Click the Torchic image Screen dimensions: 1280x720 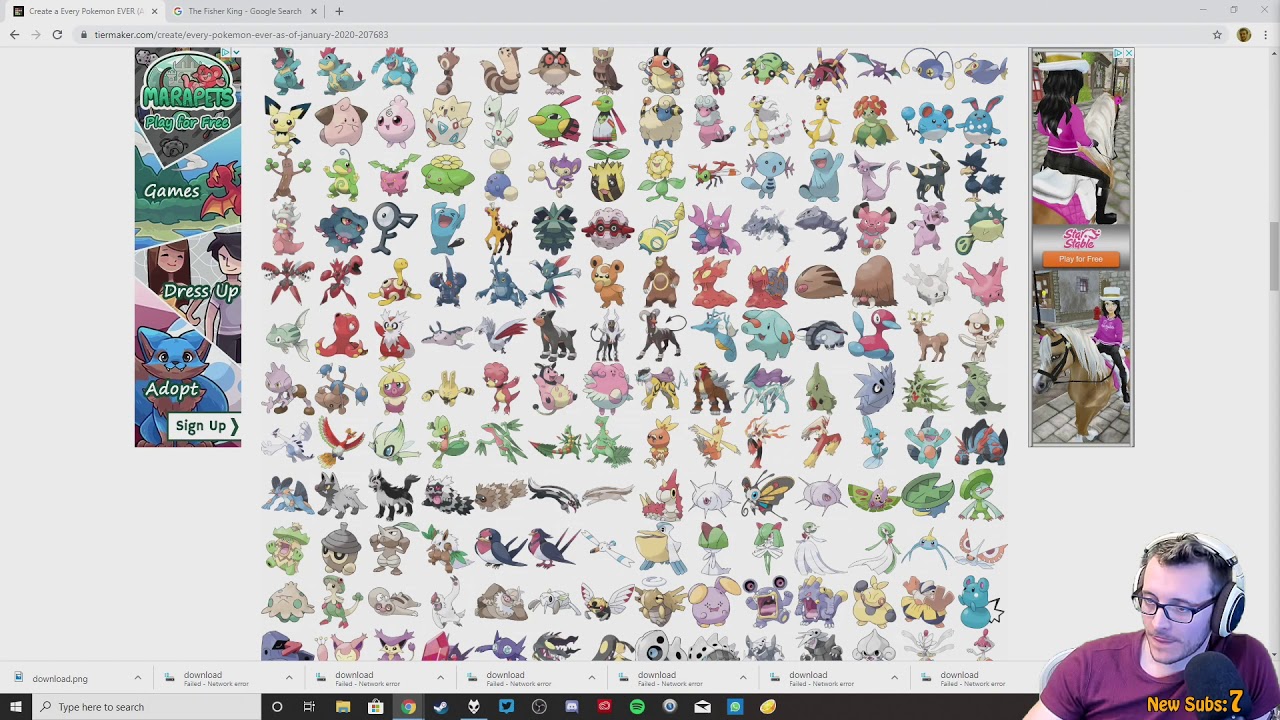[660, 440]
